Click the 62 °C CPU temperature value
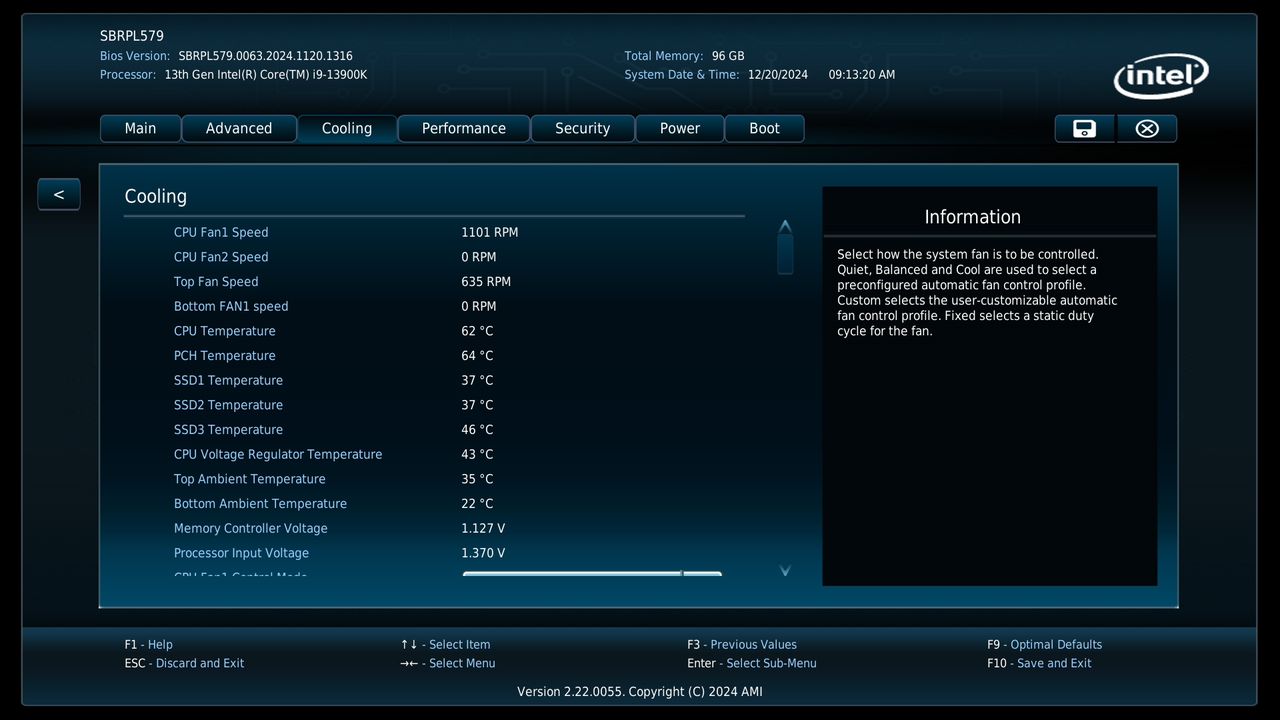 [x=477, y=331]
